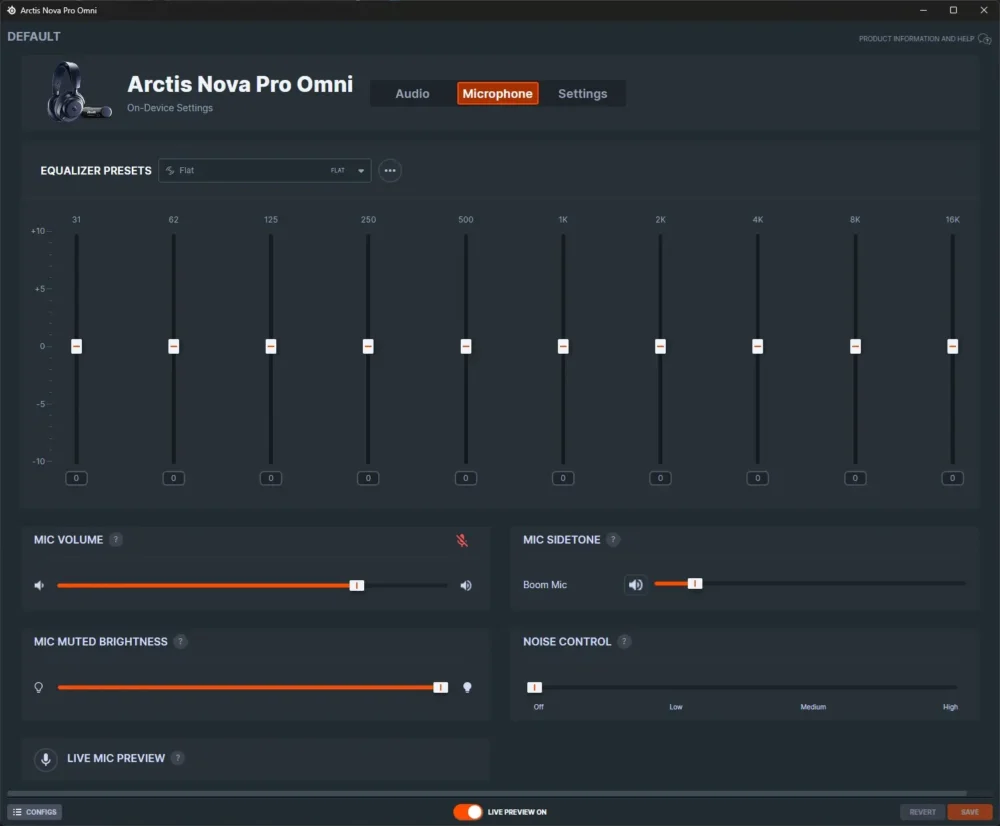The image size is (1000, 826).
Task: Click the Live Mic Preview microphone button
Action: (46, 759)
